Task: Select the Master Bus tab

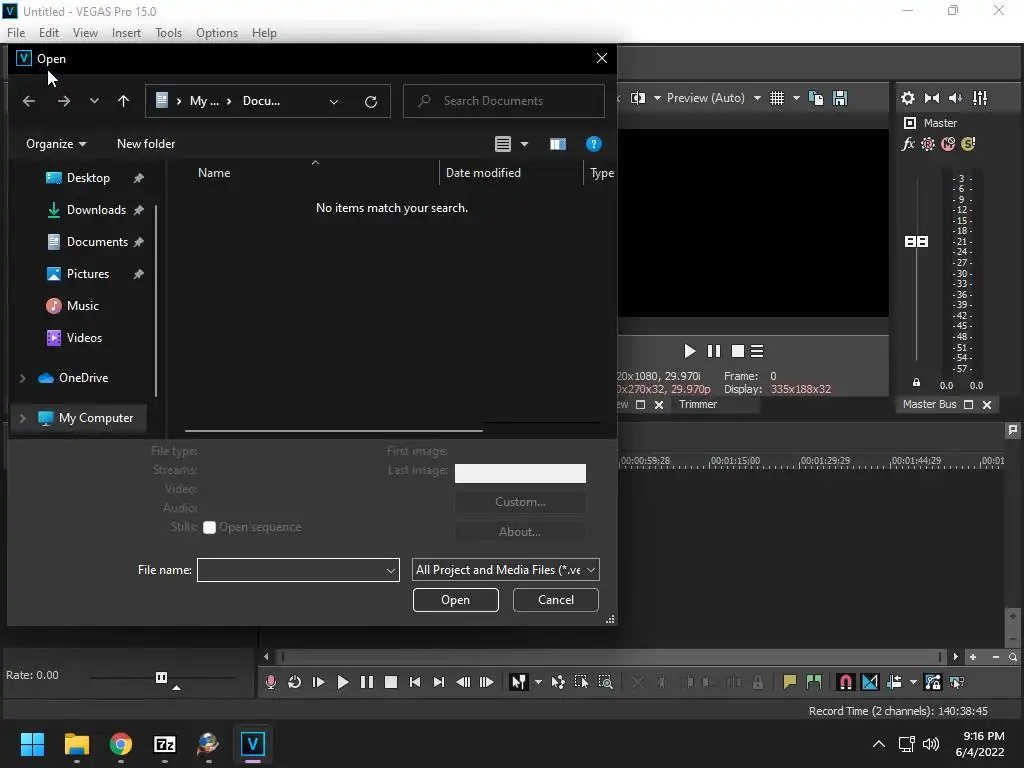Action: click(x=929, y=404)
